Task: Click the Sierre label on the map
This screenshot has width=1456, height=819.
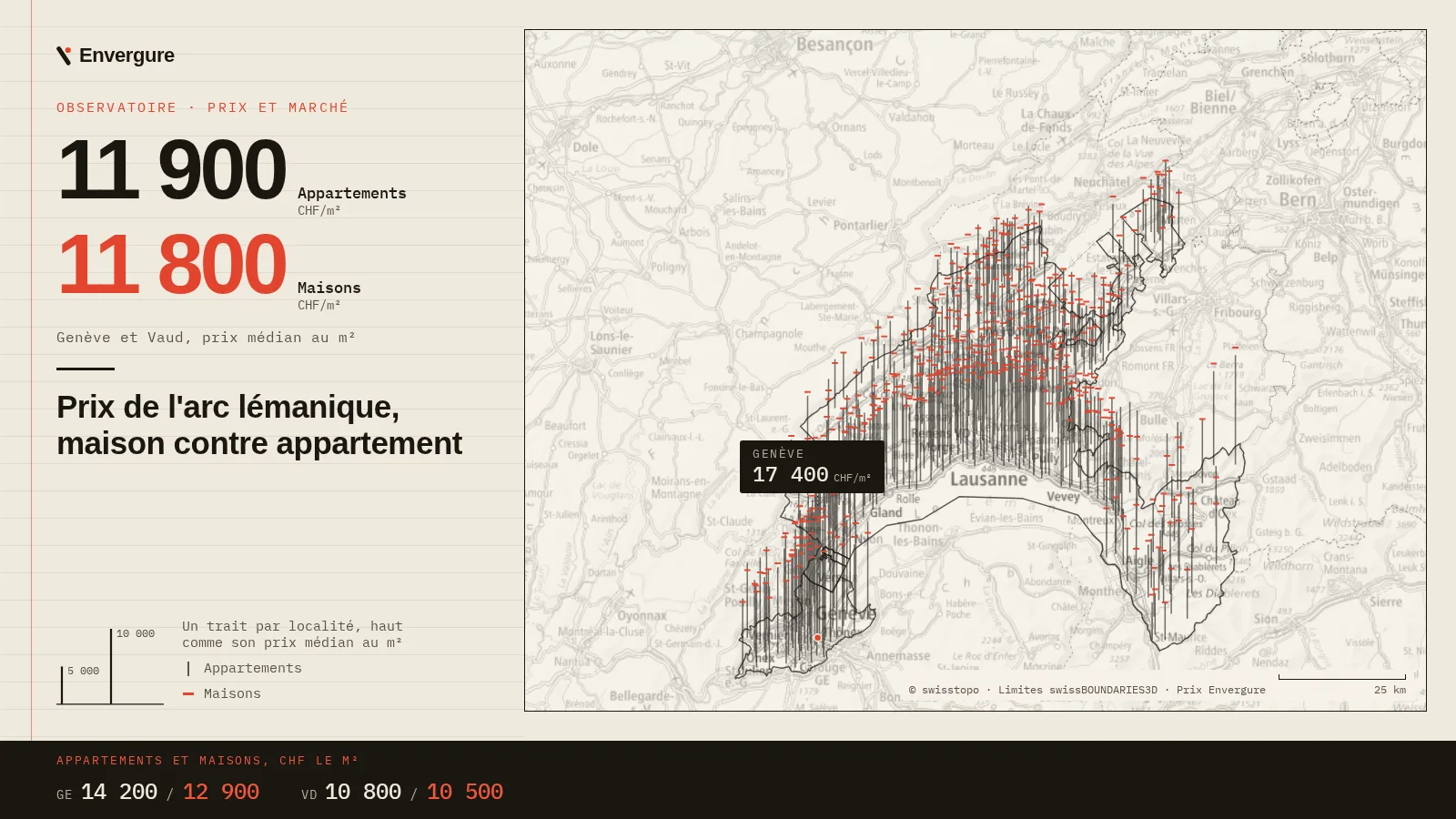Action: tap(1385, 602)
